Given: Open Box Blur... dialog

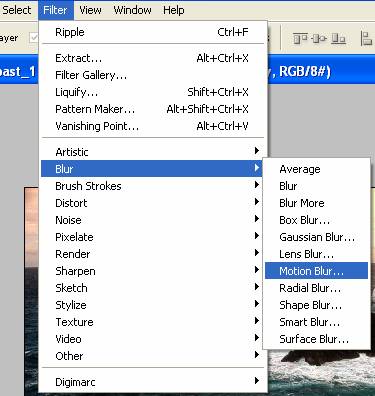Looking at the screenshot, I should tap(317, 220).
